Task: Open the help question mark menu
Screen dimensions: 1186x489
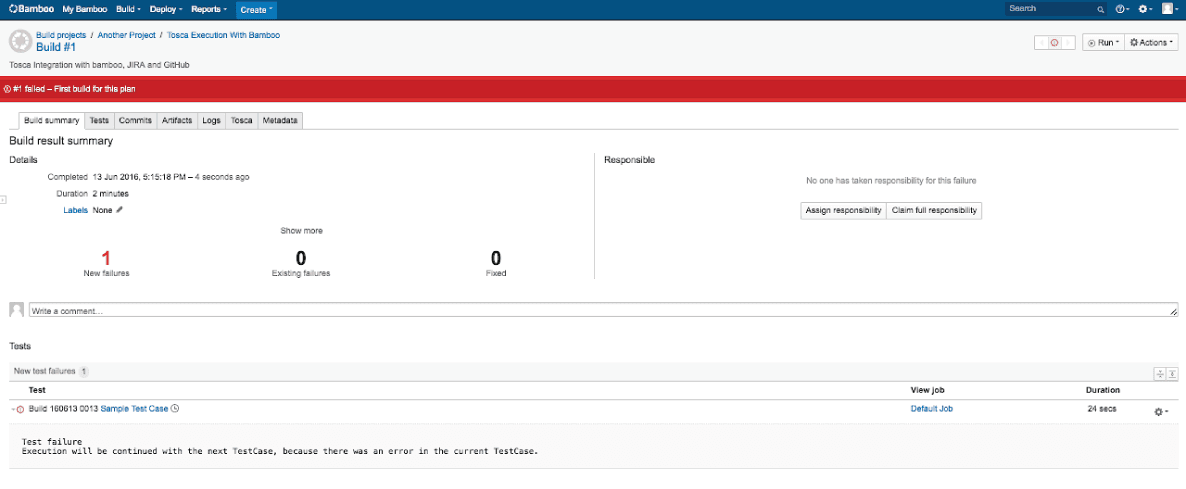Action: (1122, 9)
